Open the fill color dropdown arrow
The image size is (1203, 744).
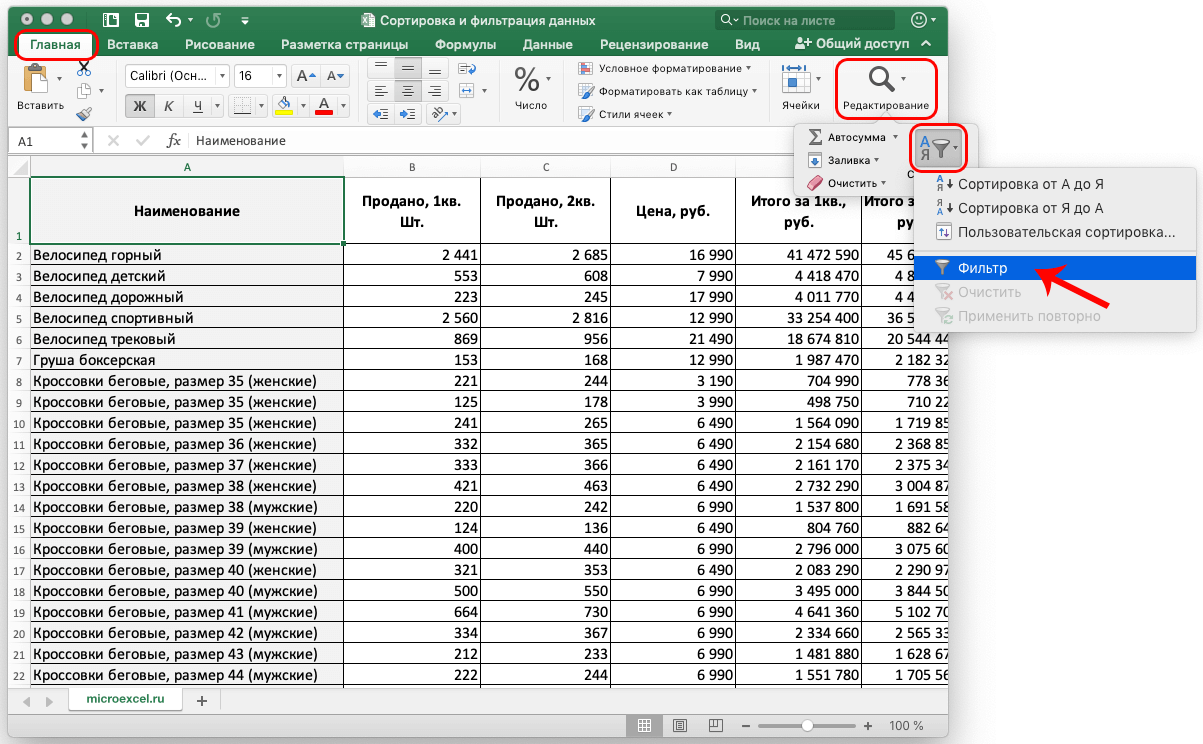(303, 106)
